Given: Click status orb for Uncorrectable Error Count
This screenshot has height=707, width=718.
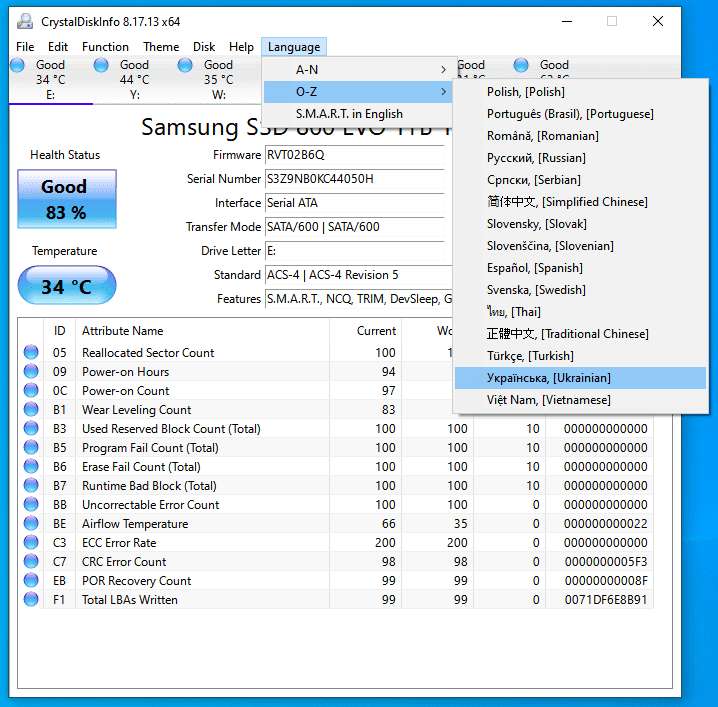Looking at the screenshot, I should tap(31, 504).
